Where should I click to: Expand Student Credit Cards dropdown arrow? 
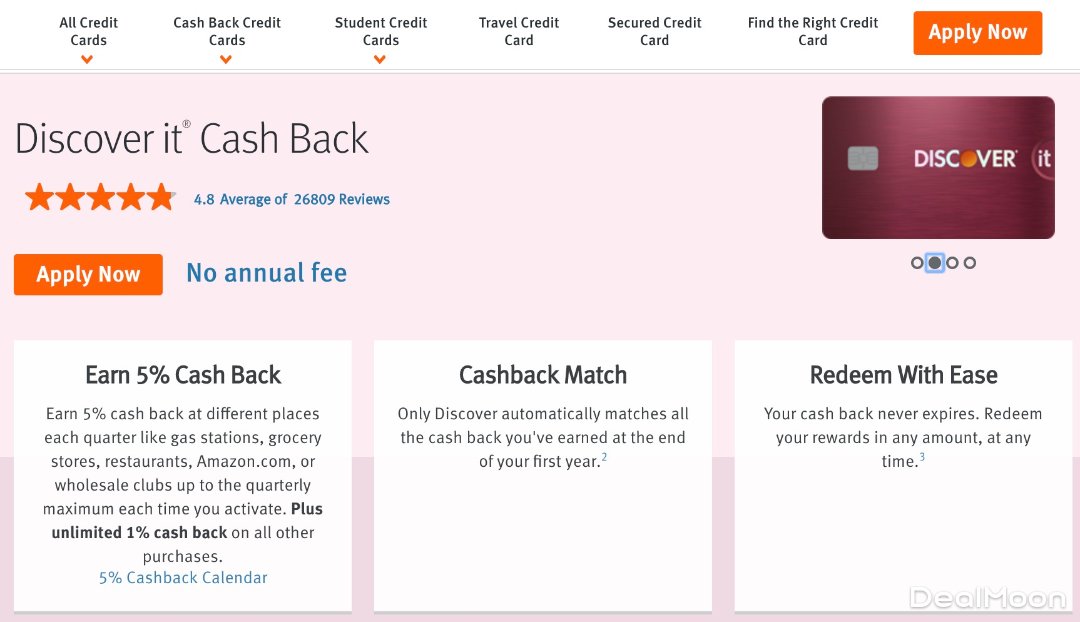pyautogui.click(x=380, y=60)
